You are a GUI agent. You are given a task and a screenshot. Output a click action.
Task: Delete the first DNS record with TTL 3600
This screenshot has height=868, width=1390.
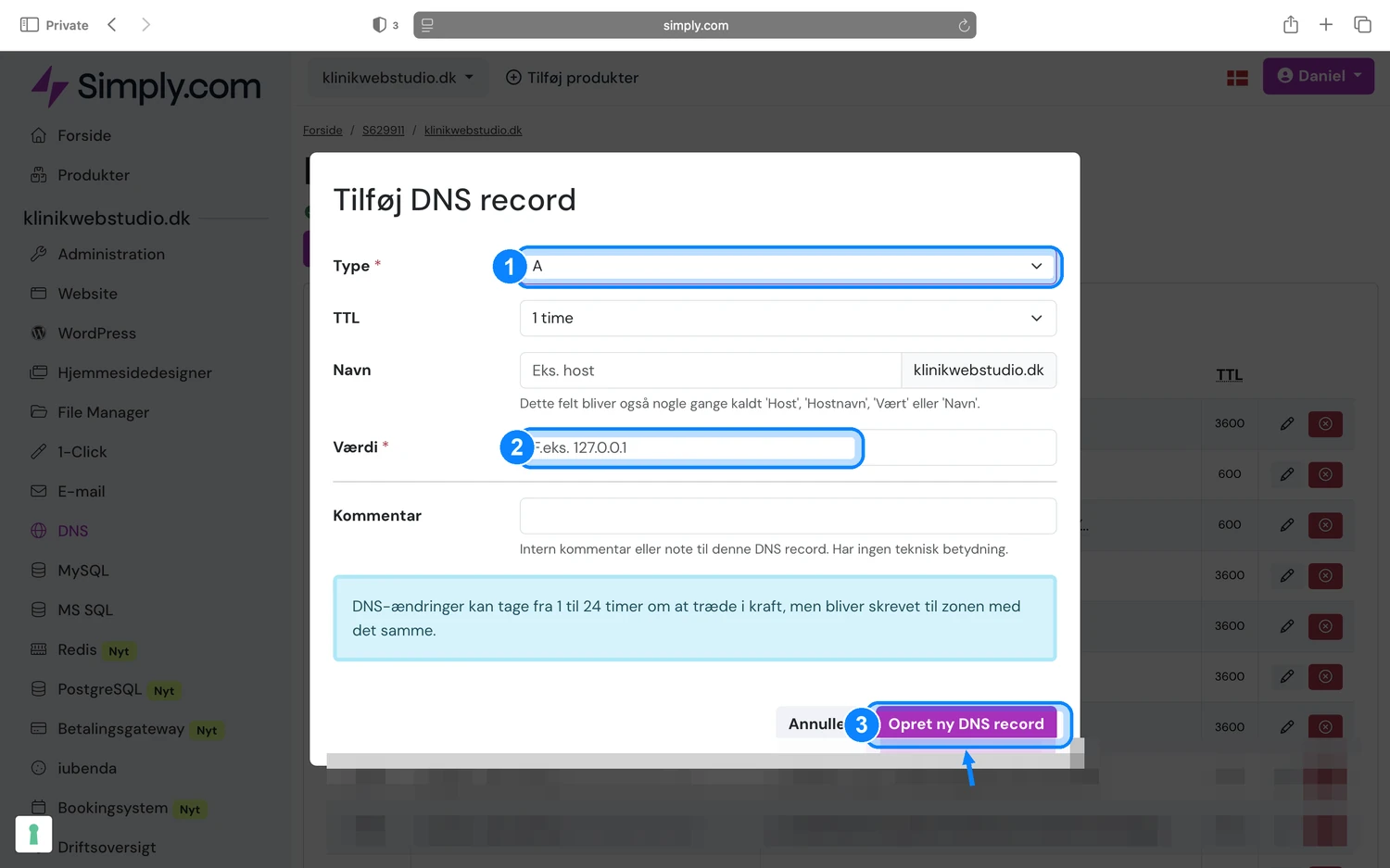point(1325,423)
